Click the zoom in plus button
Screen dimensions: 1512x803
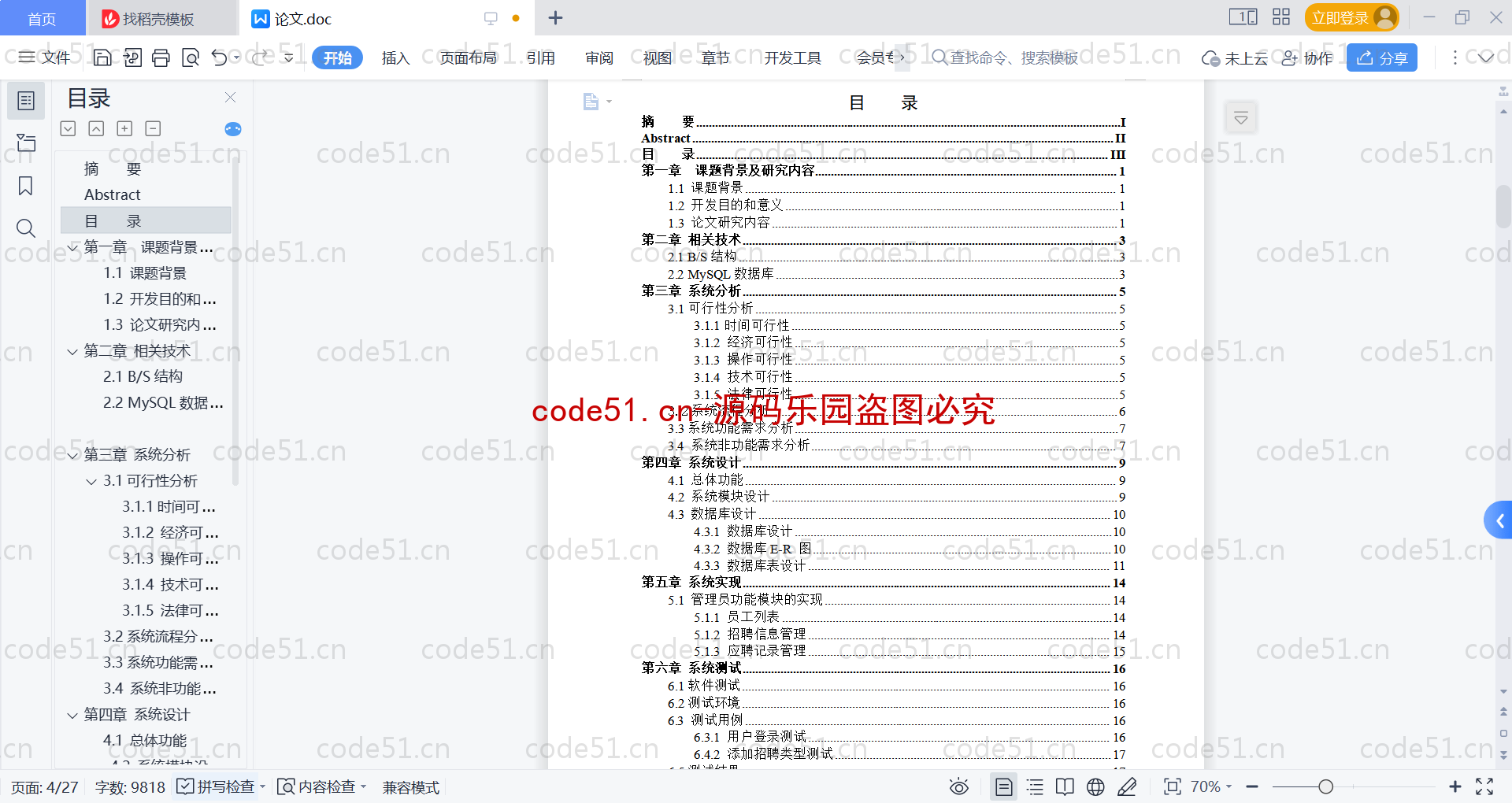1455,786
